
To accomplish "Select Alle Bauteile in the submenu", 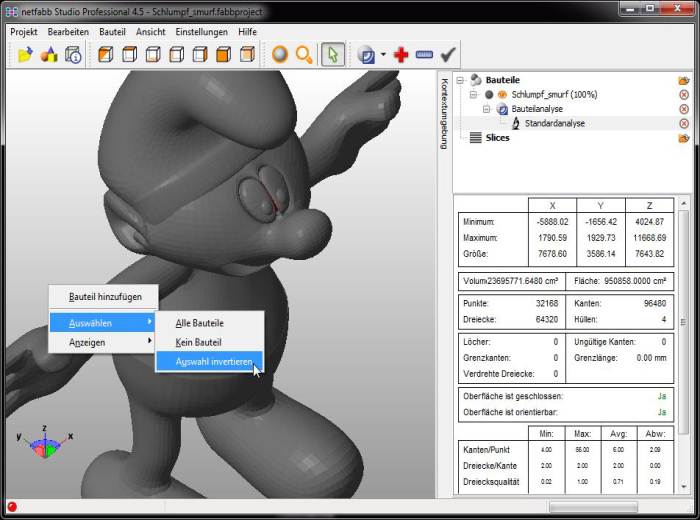I will [x=199, y=323].
